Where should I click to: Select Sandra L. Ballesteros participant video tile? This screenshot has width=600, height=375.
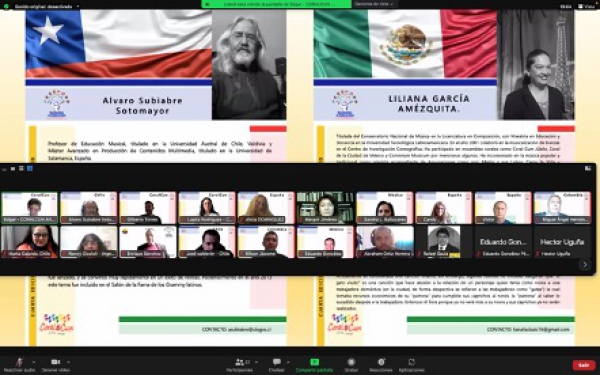tap(385, 208)
